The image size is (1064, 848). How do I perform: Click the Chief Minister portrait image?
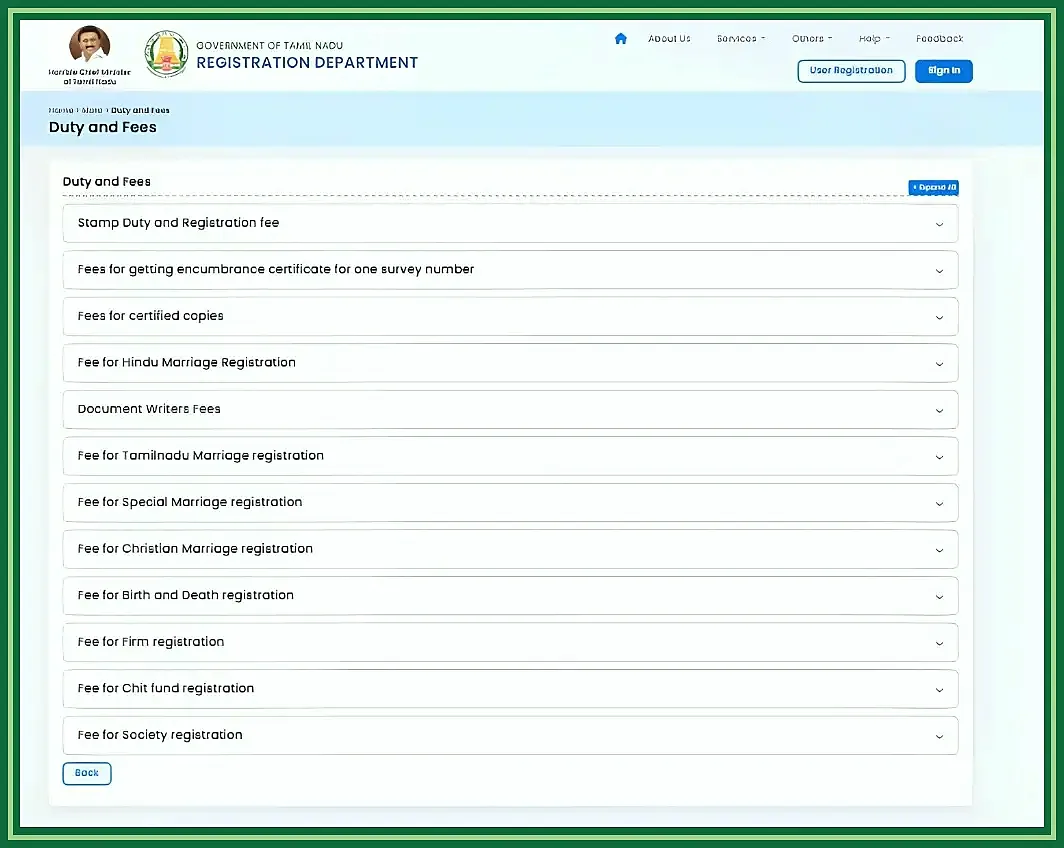90,45
